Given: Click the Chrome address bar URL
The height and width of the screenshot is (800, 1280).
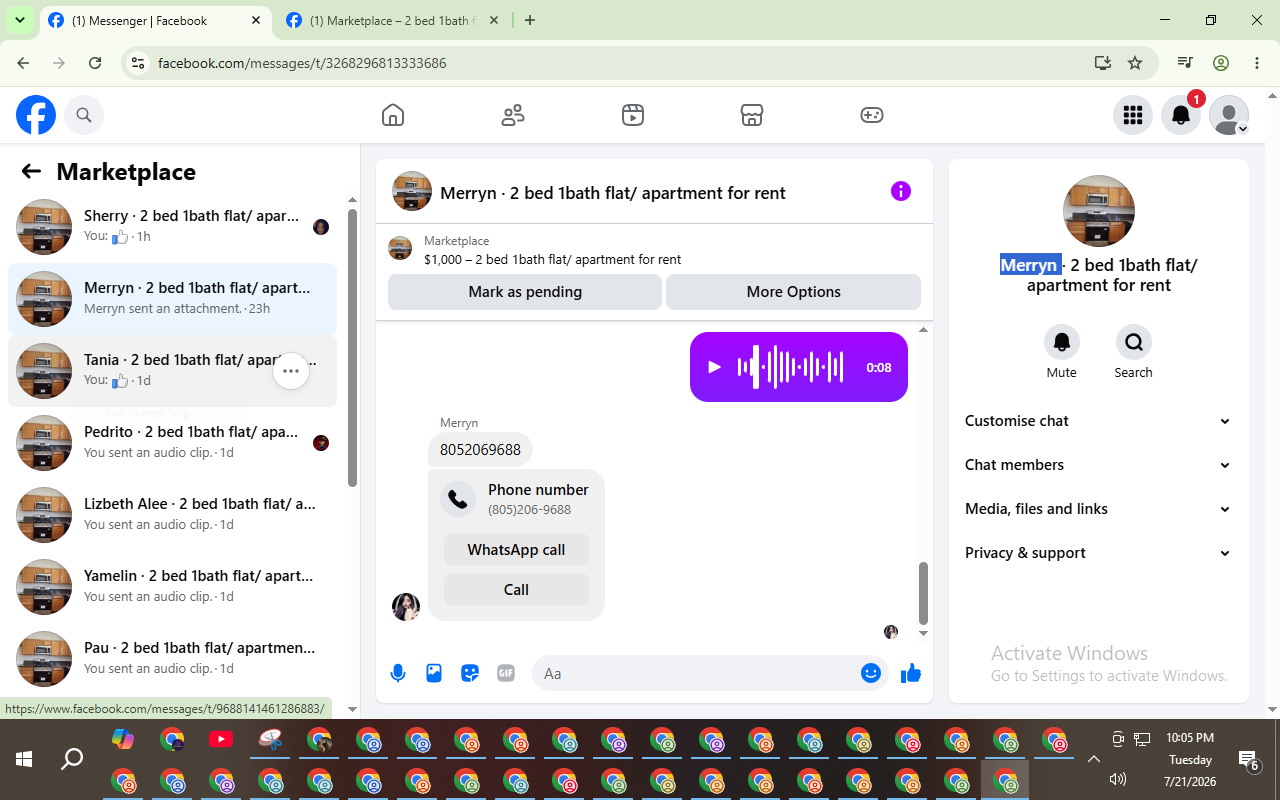Looking at the screenshot, I should [302, 63].
